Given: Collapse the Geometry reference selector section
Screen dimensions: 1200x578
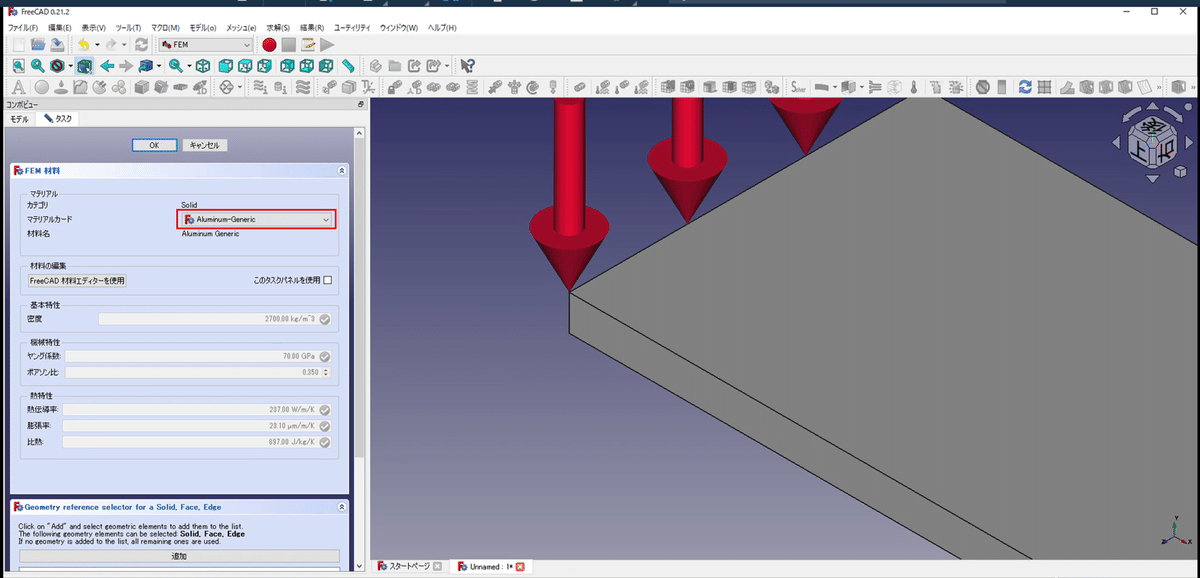Looking at the screenshot, I should point(342,507).
